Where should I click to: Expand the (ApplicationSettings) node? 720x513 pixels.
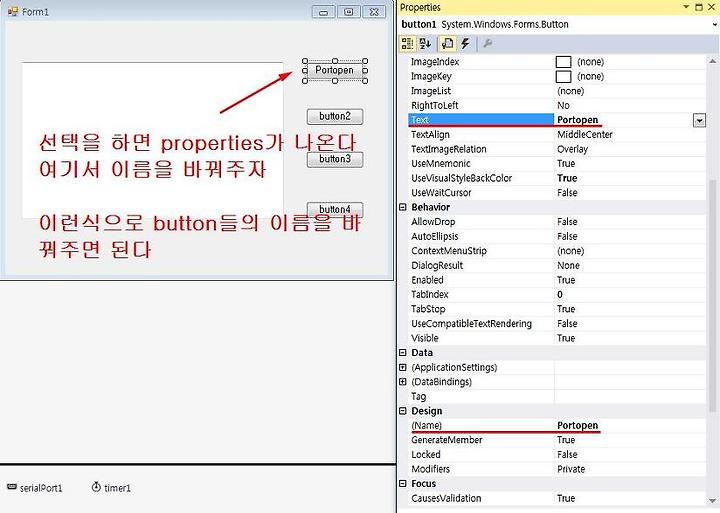(x=403, y=367)
